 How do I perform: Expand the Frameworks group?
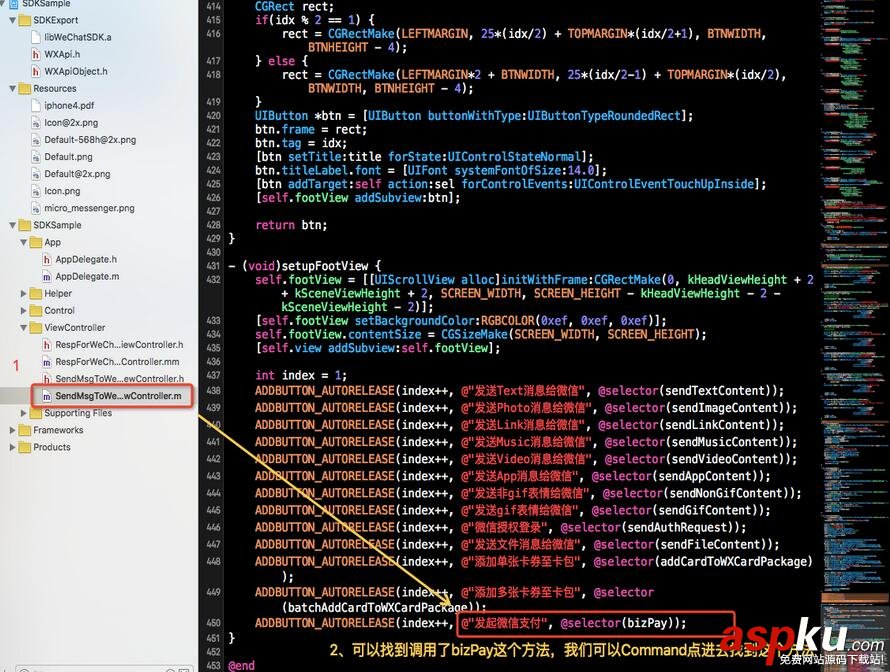click(12, 430)
